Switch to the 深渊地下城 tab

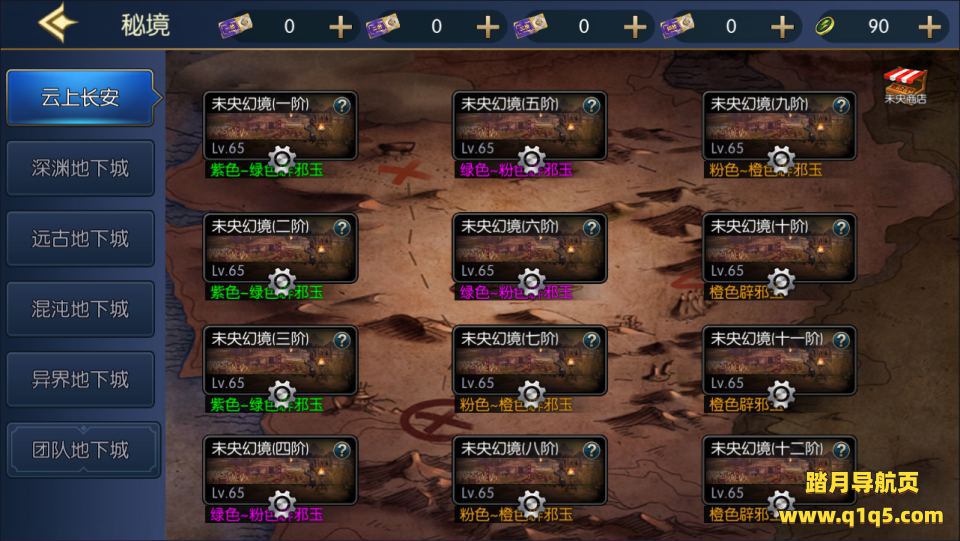tap(80, 168)
